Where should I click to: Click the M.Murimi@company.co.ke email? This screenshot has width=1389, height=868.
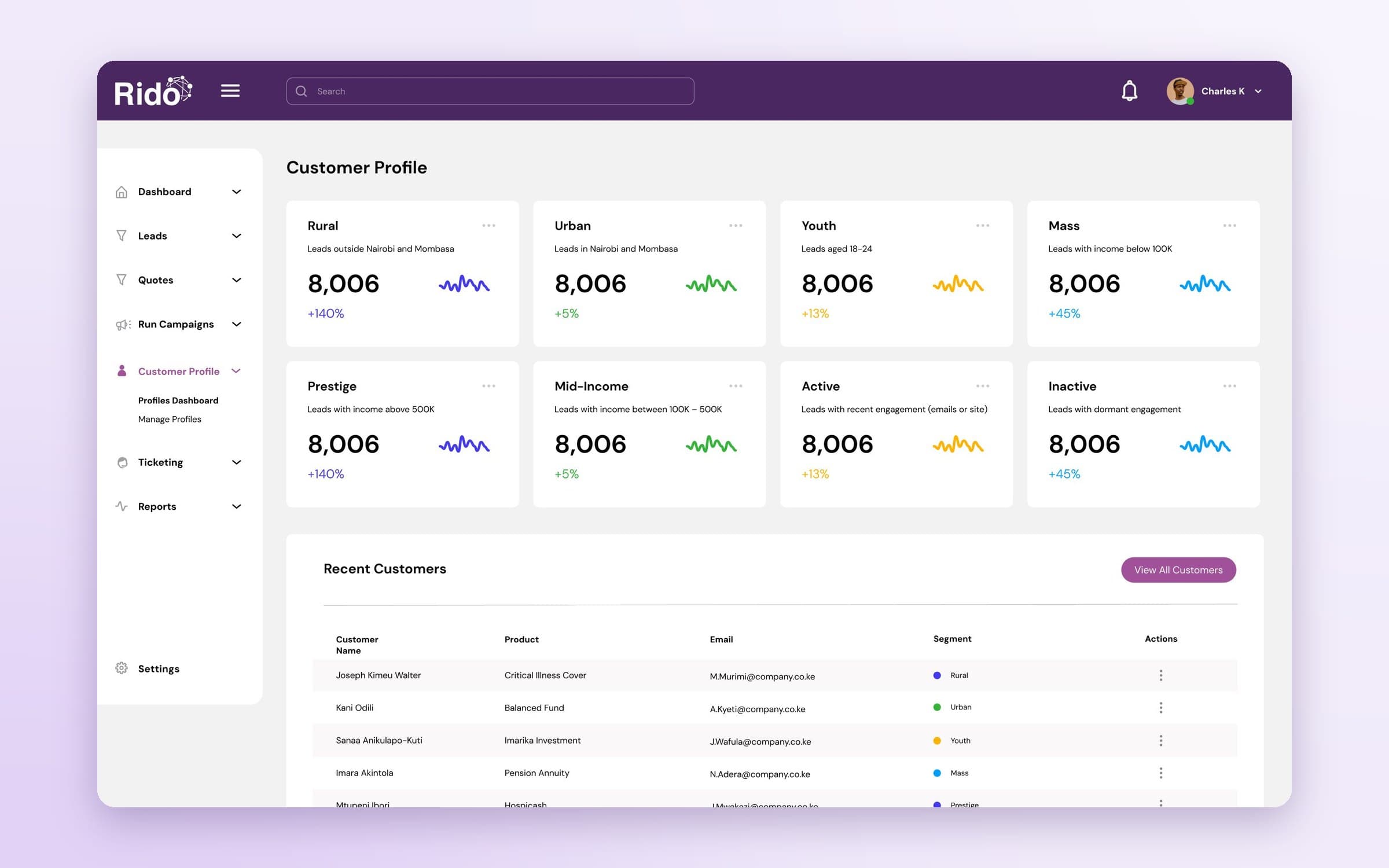pyautogui.click(x=762, y=676)
